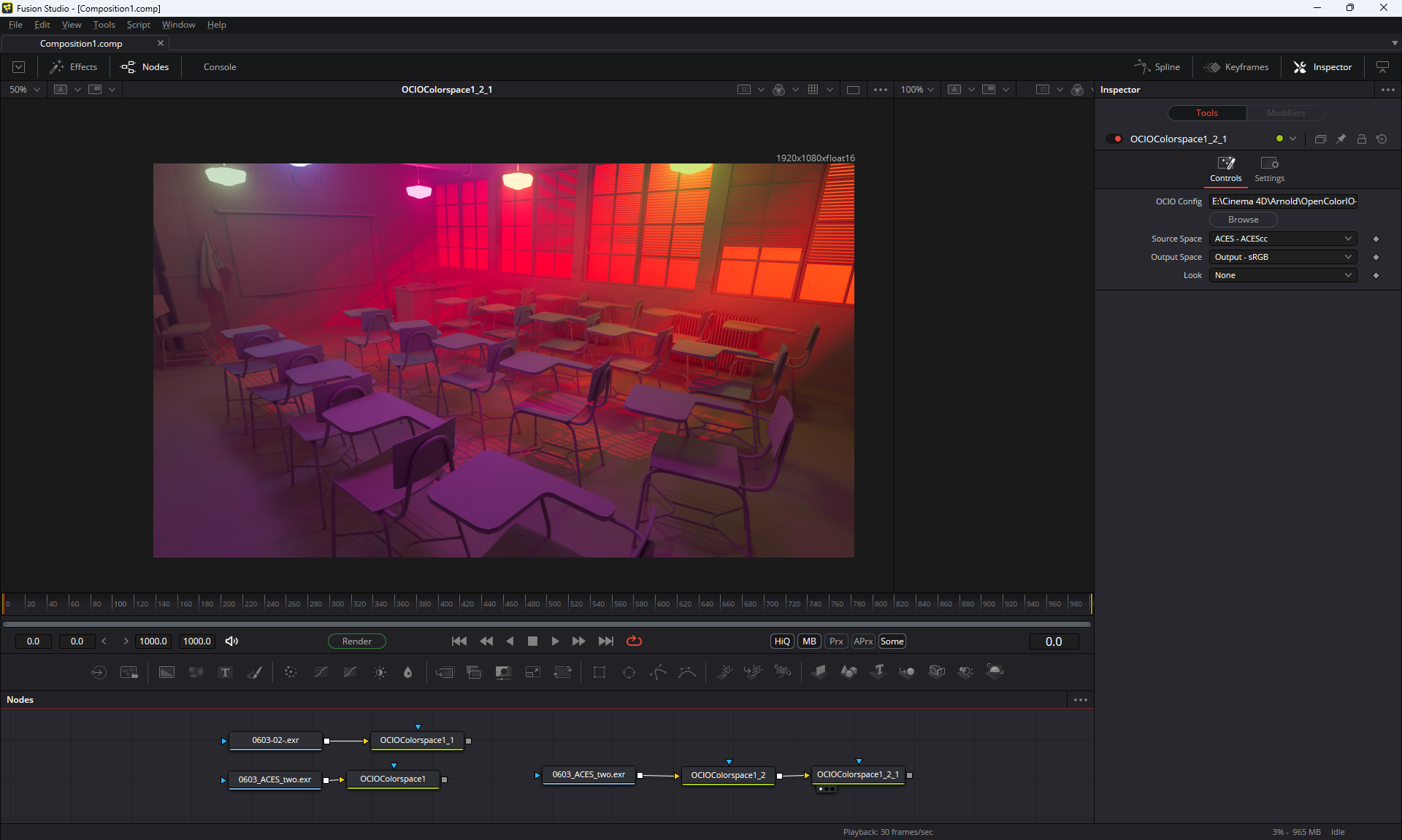
Task: Toggle HiQ high quality mode
Action: coord(782,641)
